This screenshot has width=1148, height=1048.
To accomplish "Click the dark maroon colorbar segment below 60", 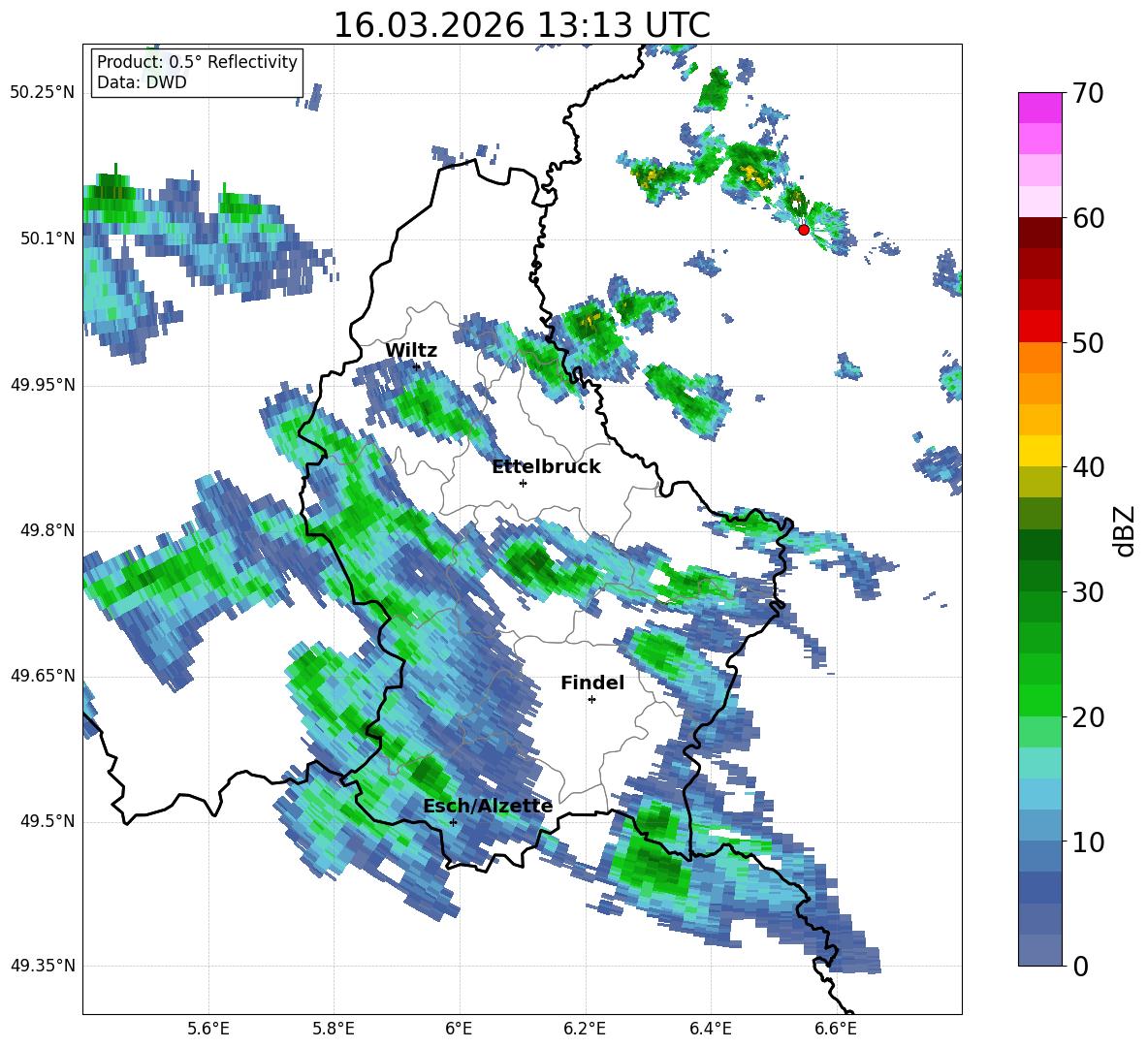I will (x=1039, y=233).
